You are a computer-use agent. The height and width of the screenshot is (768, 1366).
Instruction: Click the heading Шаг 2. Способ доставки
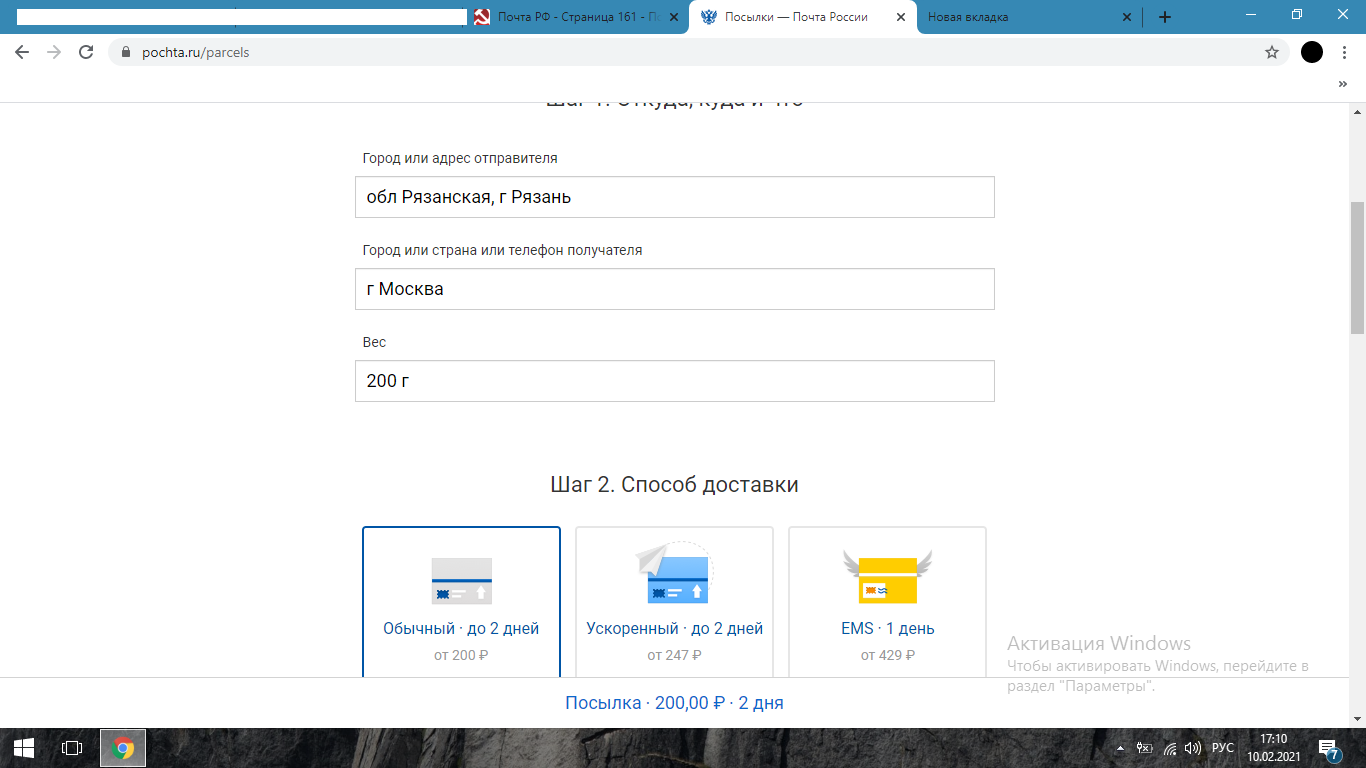point(674,485)
